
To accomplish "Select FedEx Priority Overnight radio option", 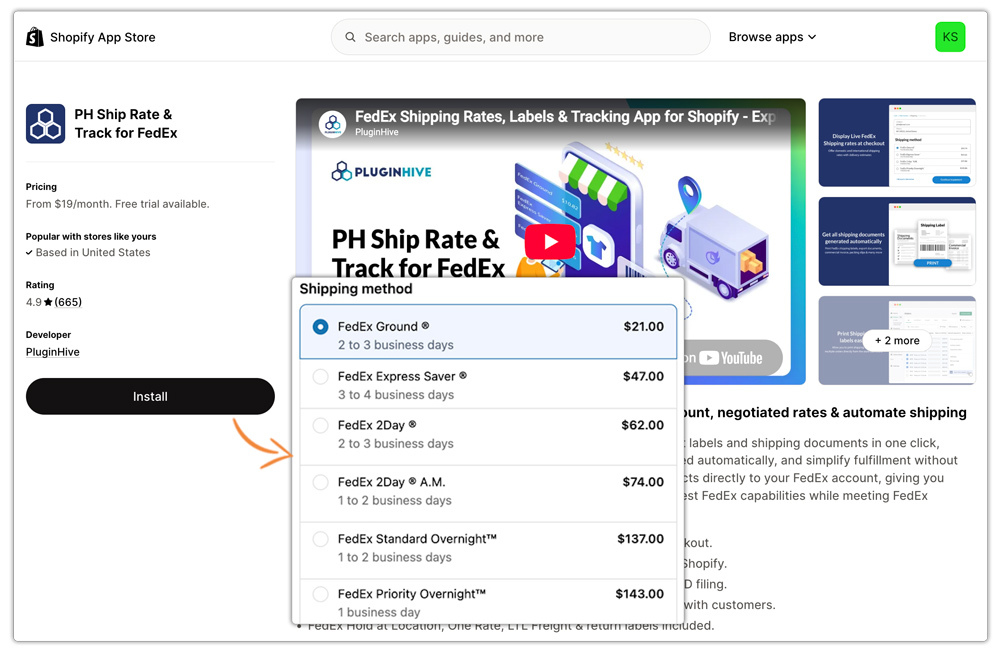I will (321, 594).
